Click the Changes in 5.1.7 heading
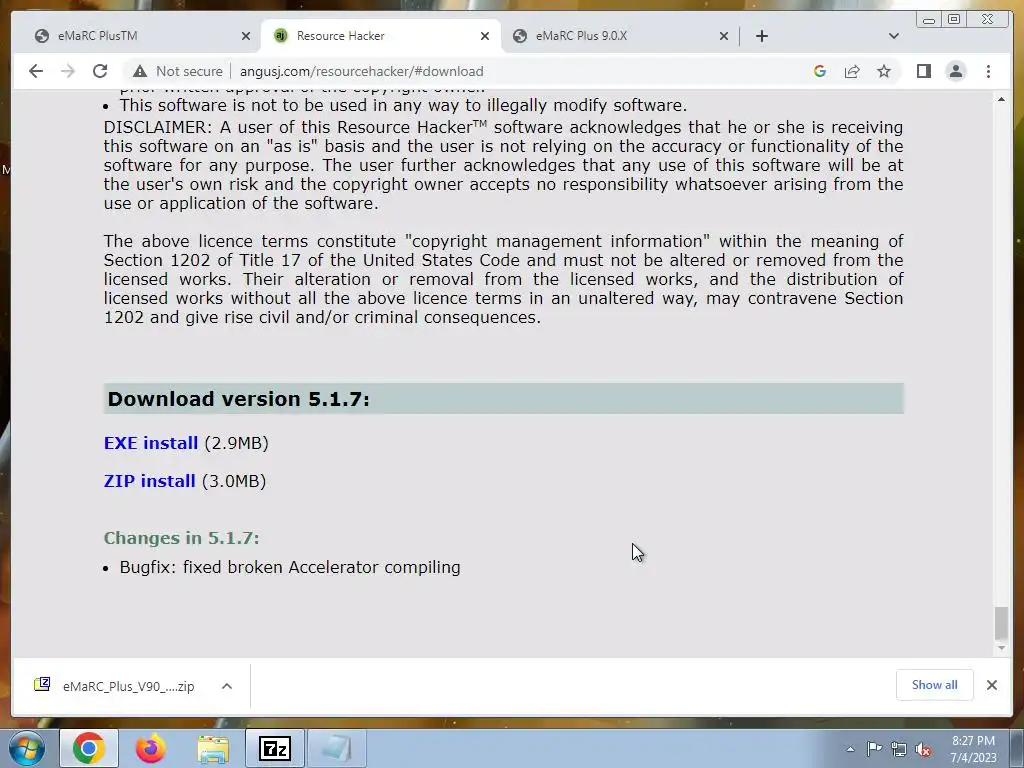Image resolution: width=1024 pixels, height=768 pixels. 182,538
